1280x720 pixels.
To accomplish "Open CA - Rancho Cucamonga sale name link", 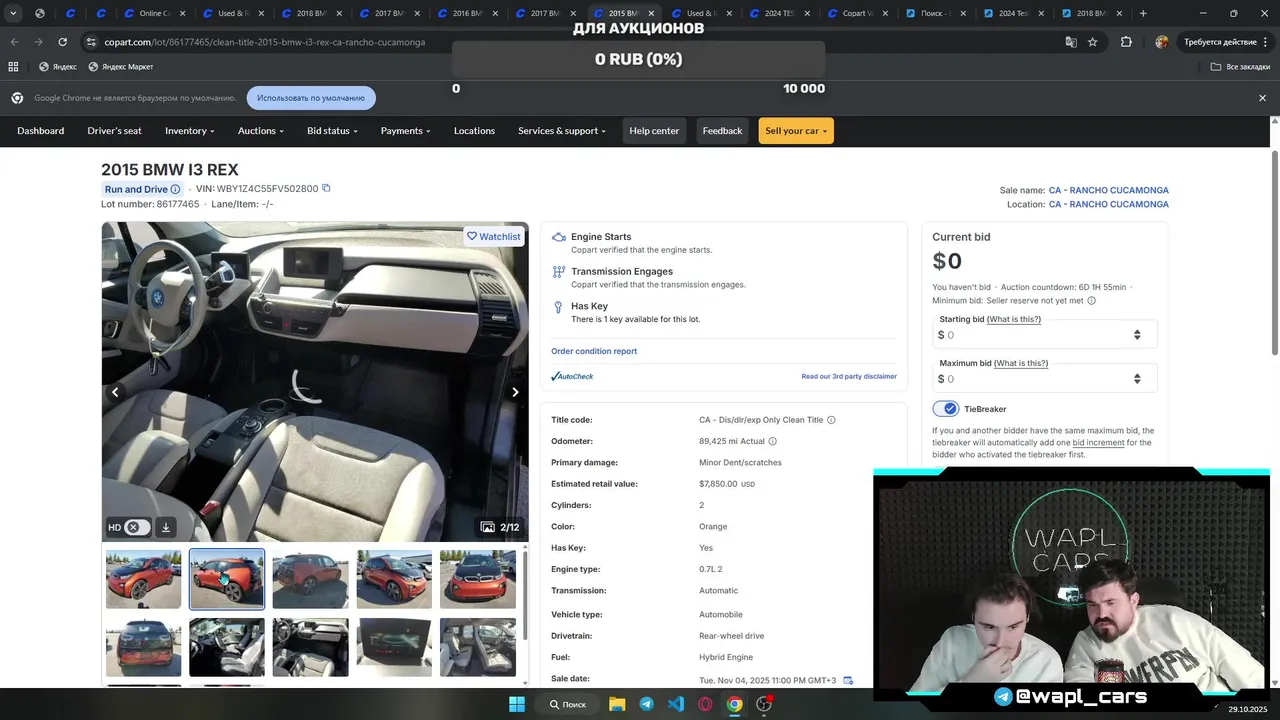I will [x=1108, y=190].
